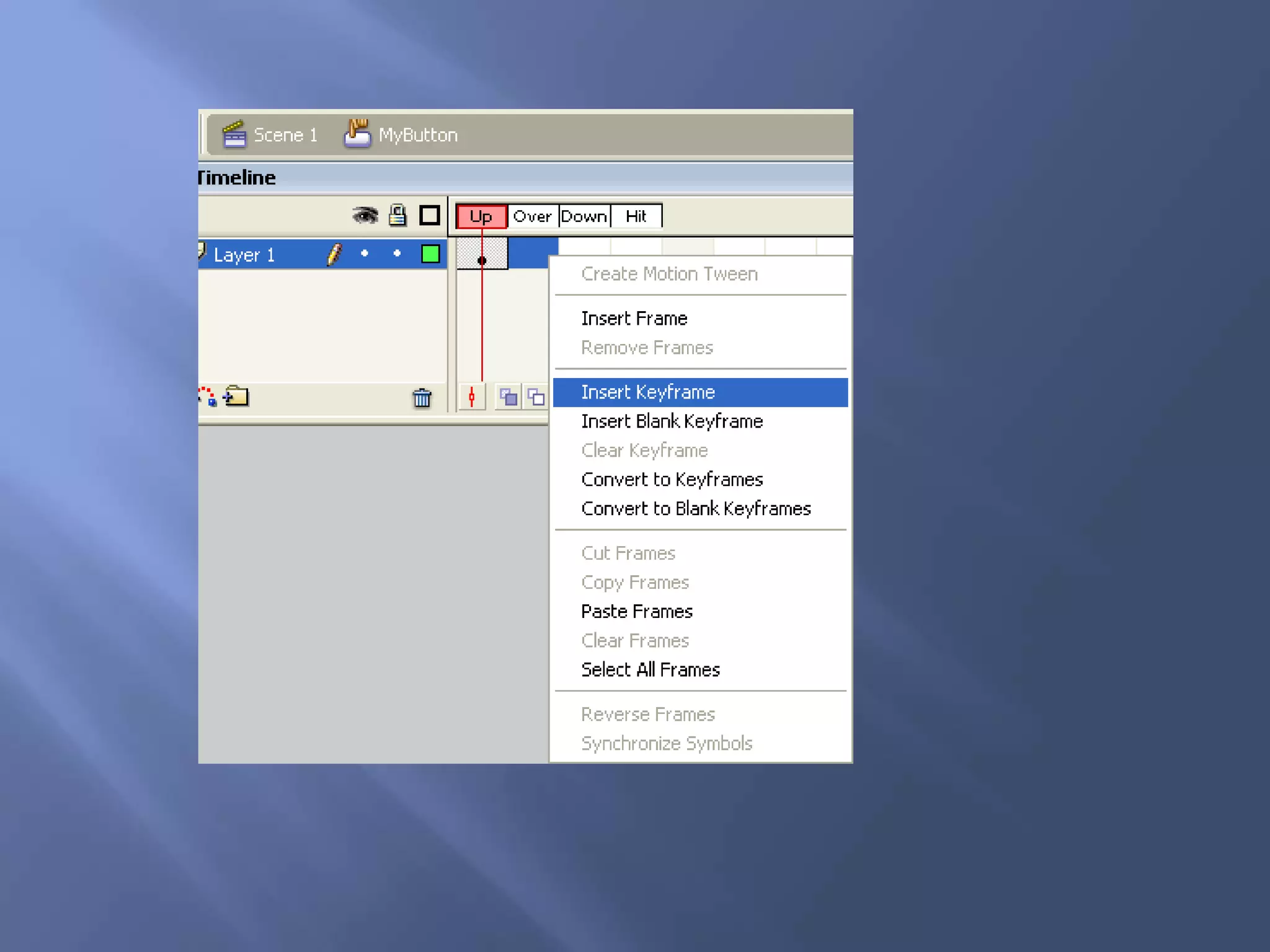This screenshot has width=1270, height=952.
Task: Click the add motion guide icon
Action: point(207,396)
